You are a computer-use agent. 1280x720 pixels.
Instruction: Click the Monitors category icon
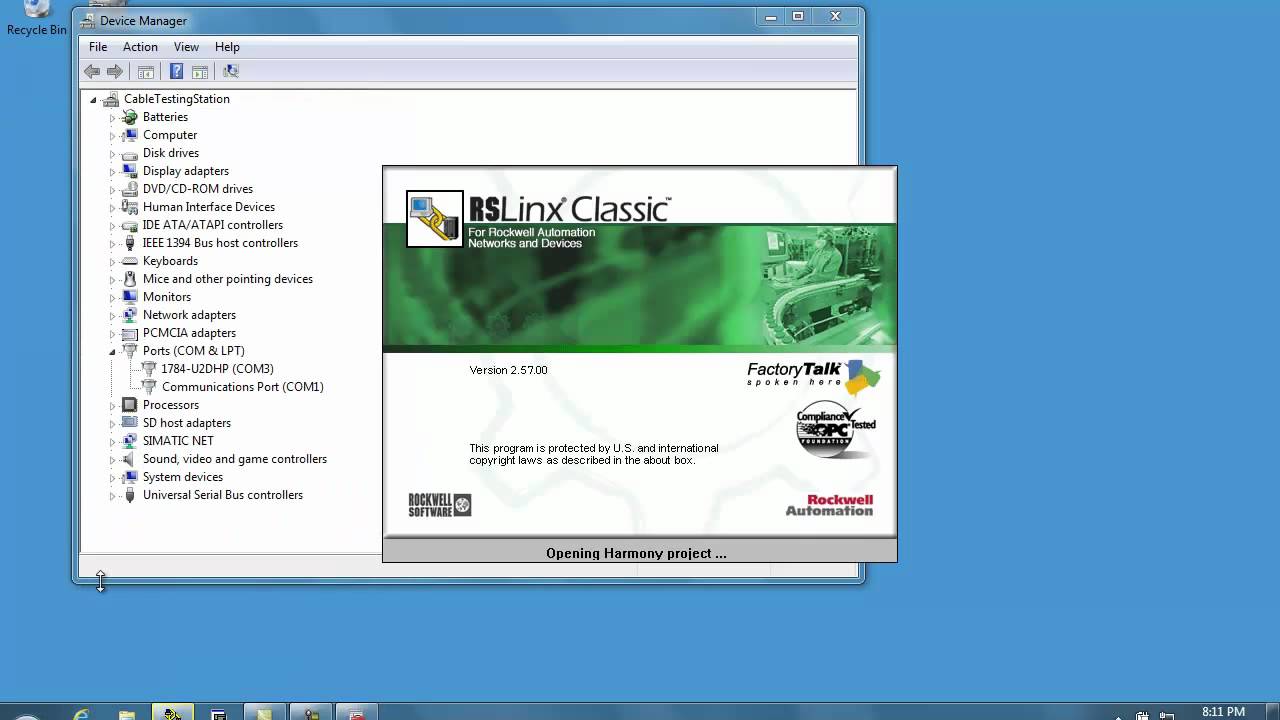129,297
